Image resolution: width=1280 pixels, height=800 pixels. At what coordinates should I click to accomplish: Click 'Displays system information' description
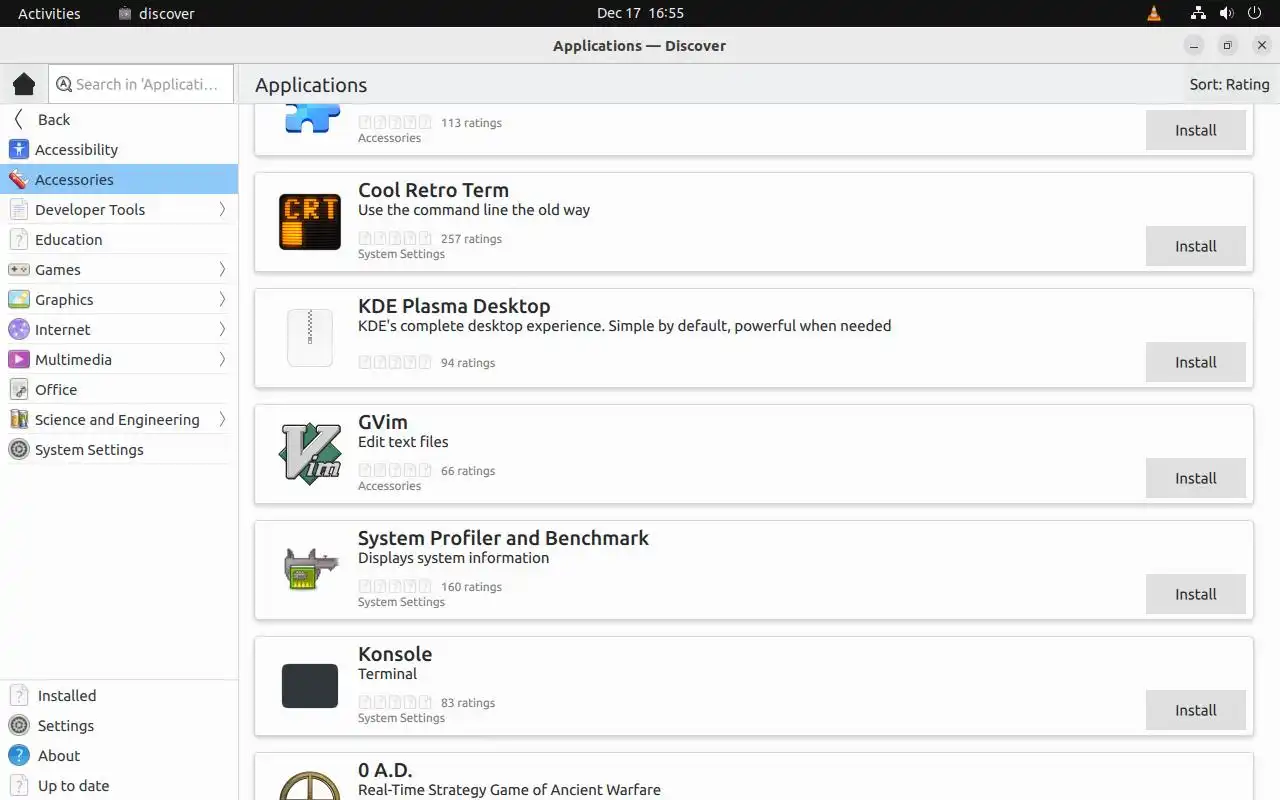[454, 558]
